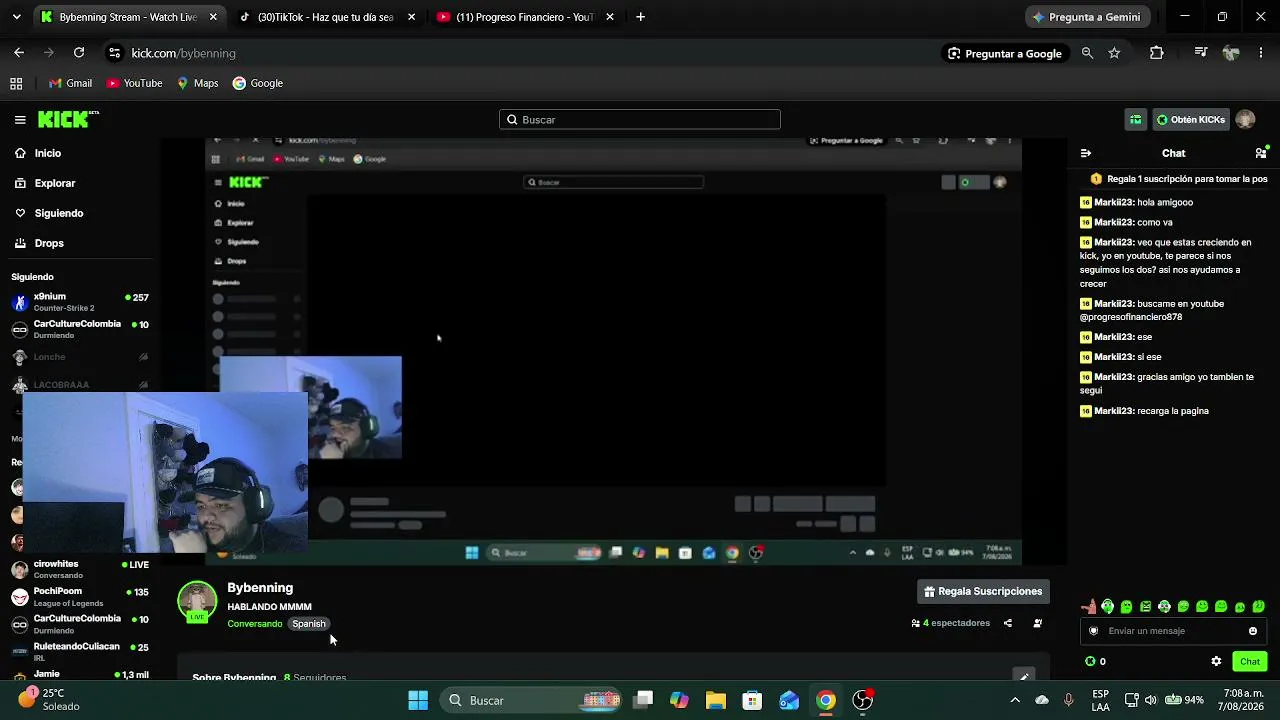Screen dimensions: 1280x720
Task: Share the Bybenning stream
Action: [1007, 623]
